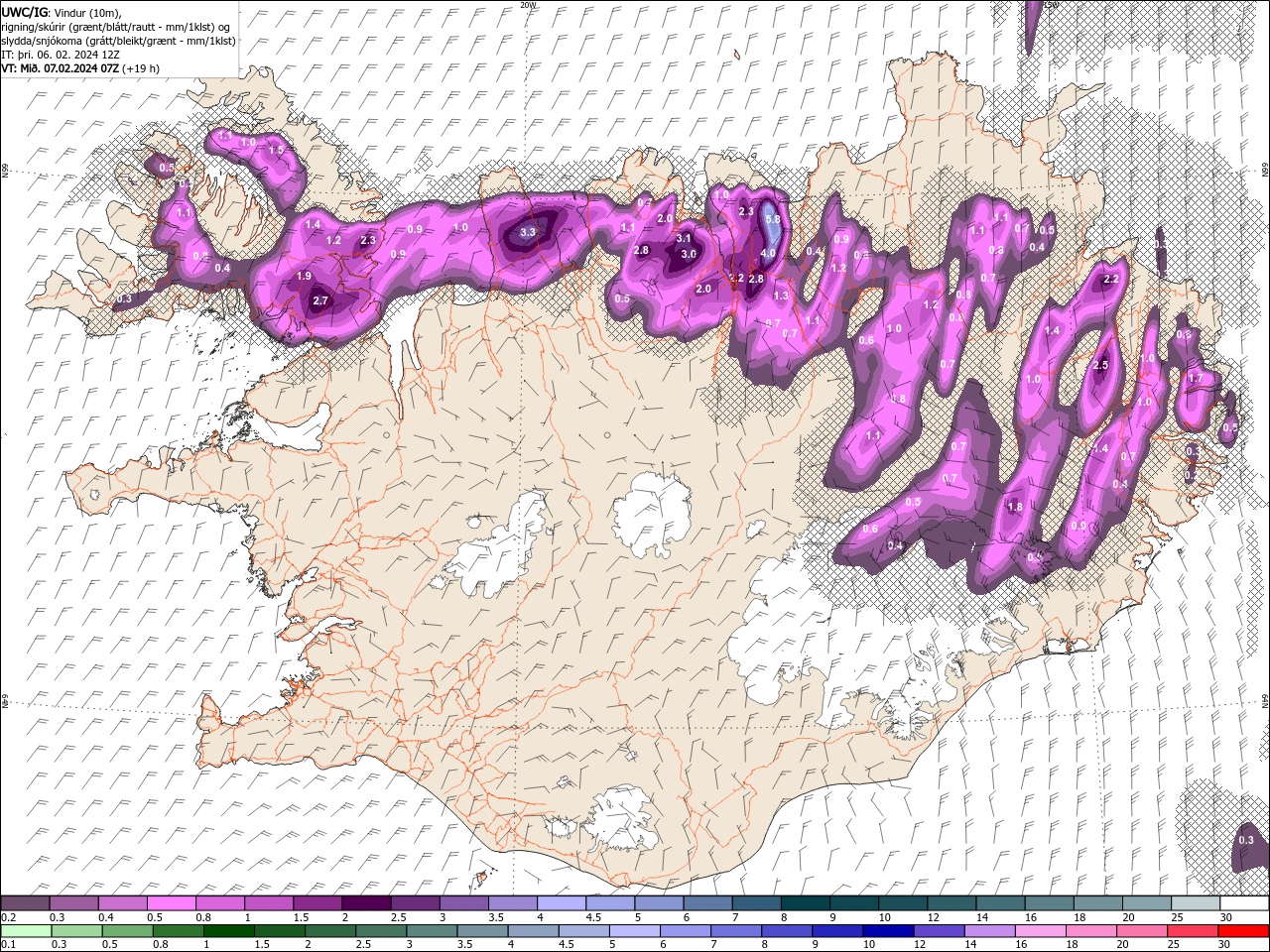This screenshot has height=952, width=1270.
Task: Click the 2.5 value in east Iceland
Action: [x=1099, y=365]
